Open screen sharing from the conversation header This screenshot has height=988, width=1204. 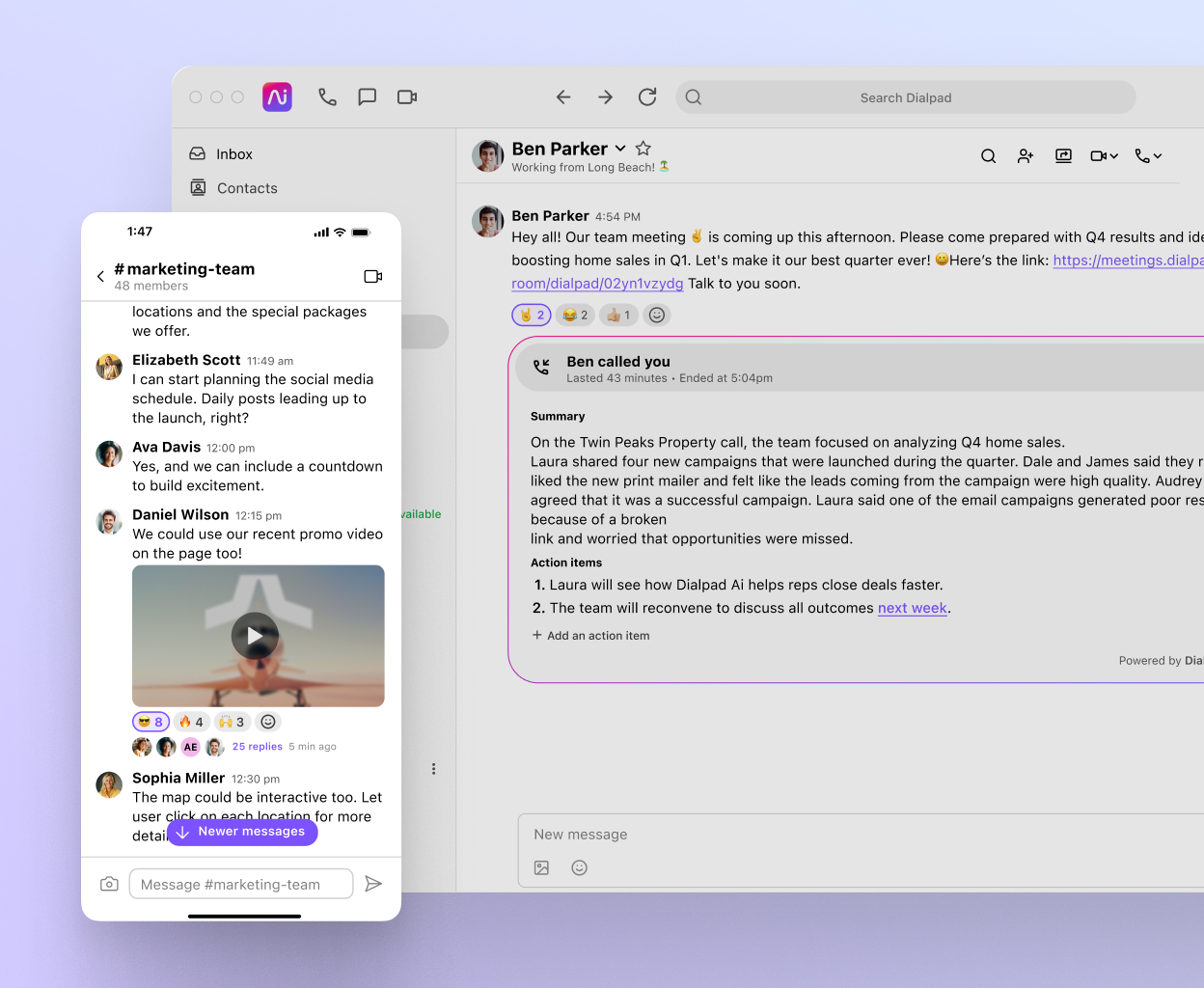coord(1062,155)
